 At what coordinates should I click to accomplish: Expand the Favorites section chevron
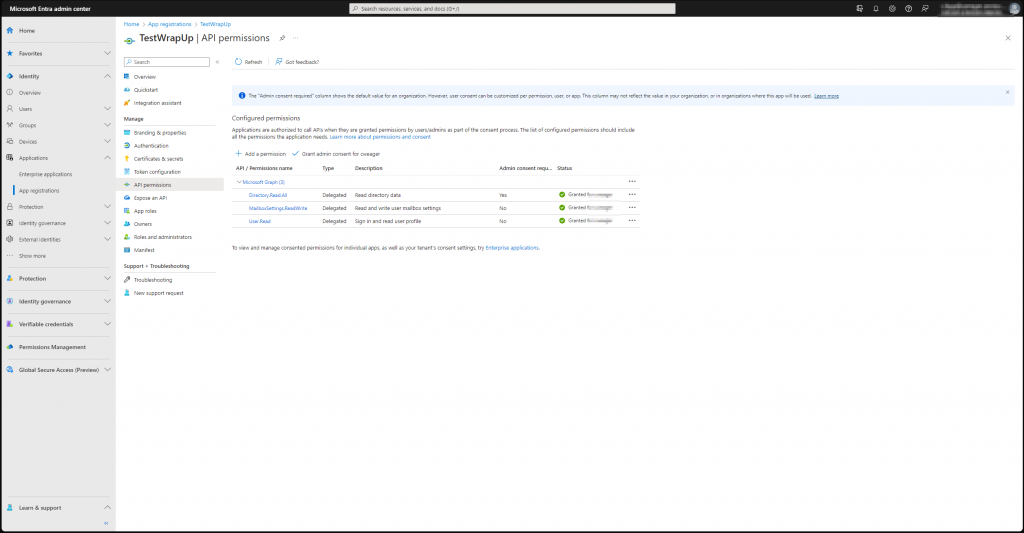[107, 54]
